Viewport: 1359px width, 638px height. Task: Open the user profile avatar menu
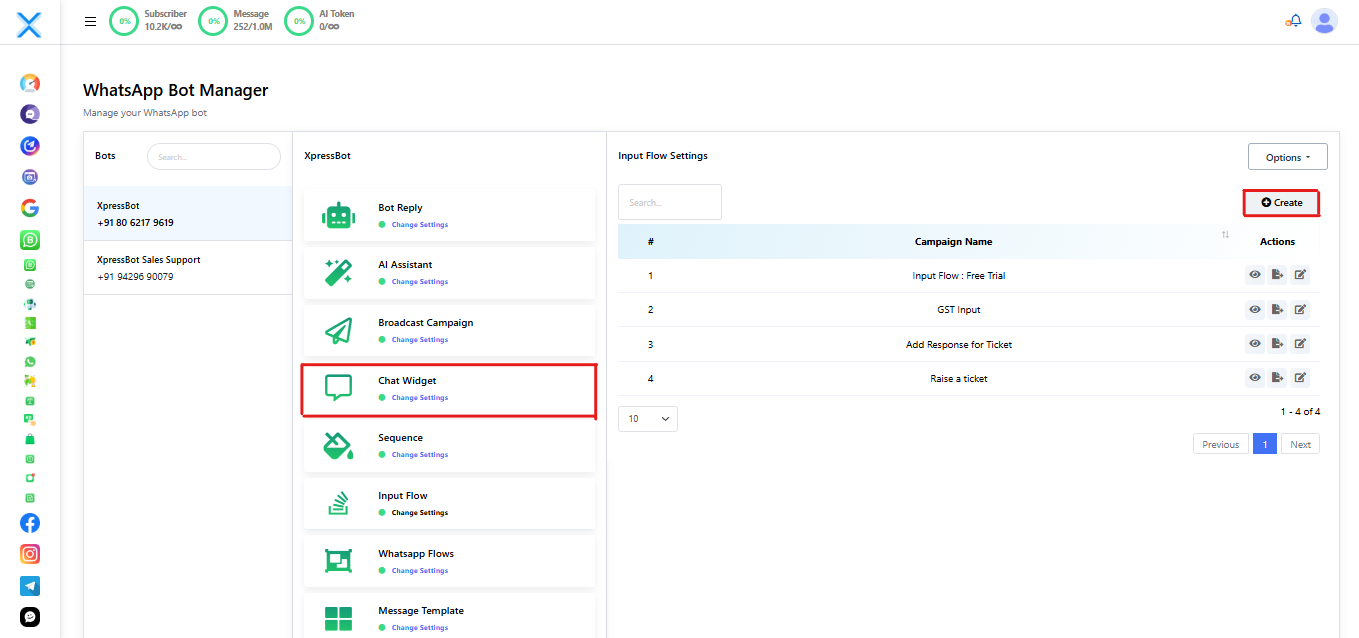pos(1324,21)
